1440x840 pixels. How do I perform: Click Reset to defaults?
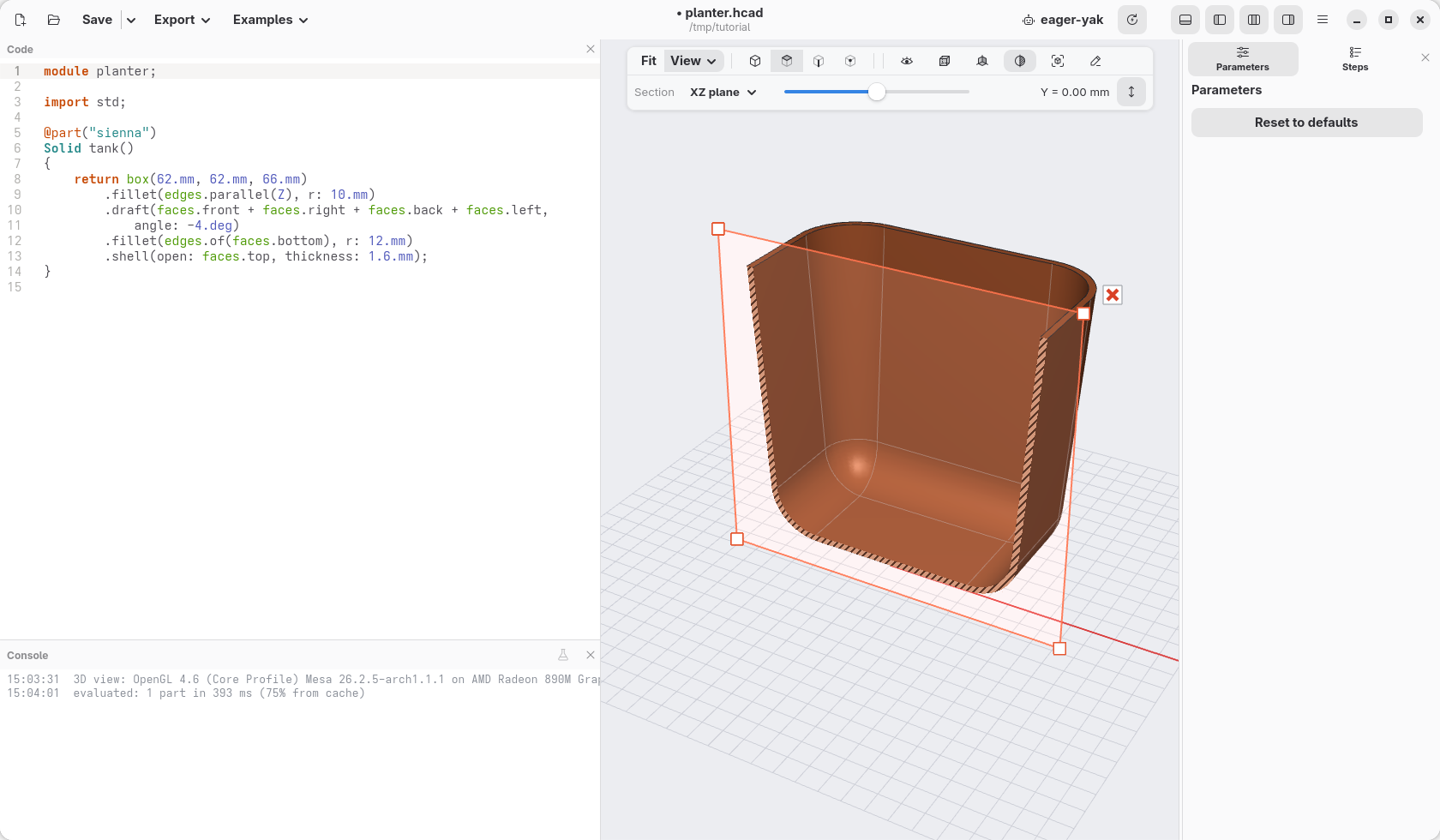click(1306, 123)
